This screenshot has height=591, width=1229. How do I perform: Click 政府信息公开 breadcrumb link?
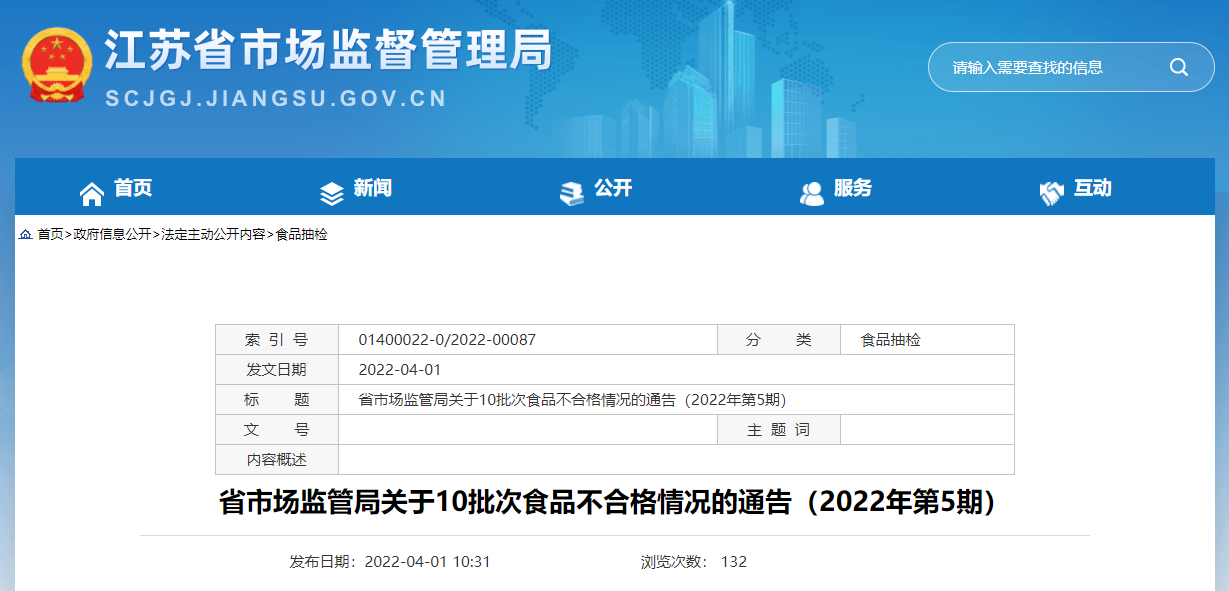pos(112,234)
